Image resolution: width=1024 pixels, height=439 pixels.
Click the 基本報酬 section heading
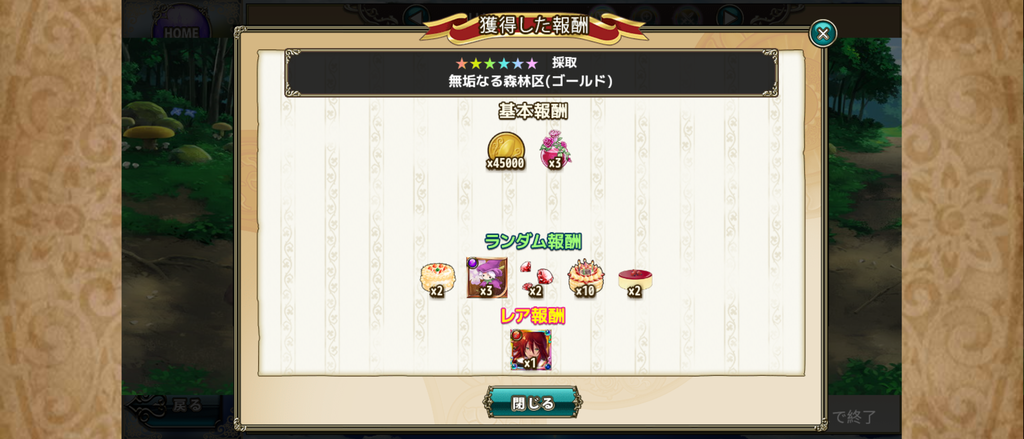click(533, 112)
